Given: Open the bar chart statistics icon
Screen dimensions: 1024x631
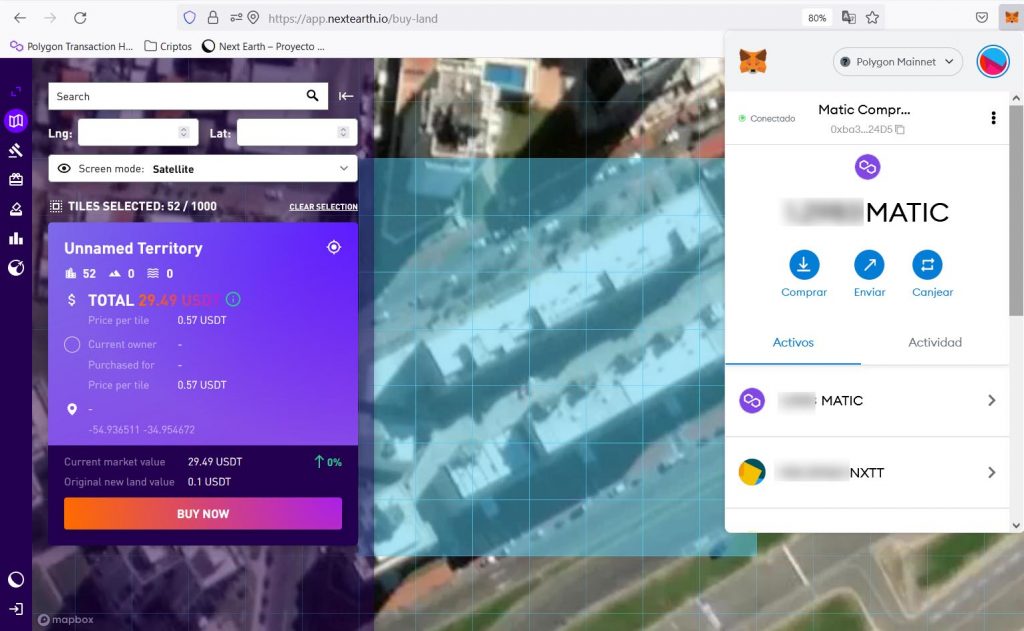Looking at the screenshot, I should [x=16, y=238].
